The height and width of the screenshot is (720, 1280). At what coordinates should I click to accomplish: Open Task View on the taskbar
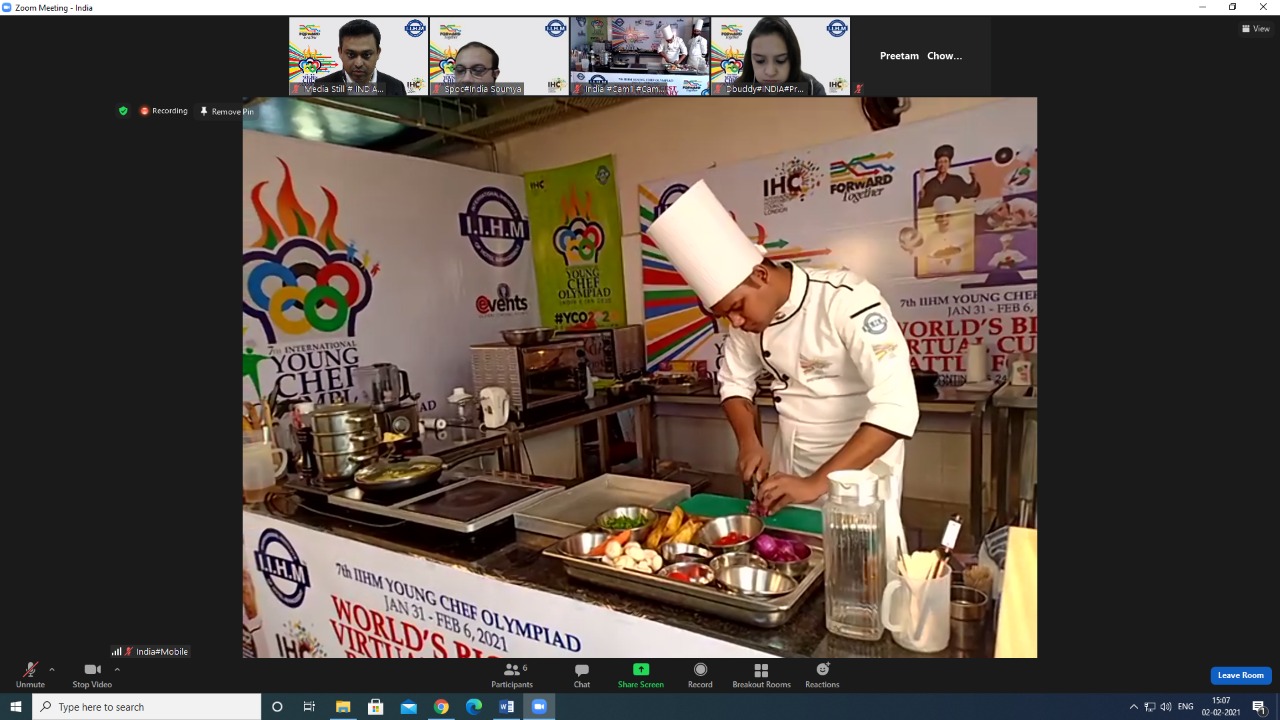coord(309,707)
